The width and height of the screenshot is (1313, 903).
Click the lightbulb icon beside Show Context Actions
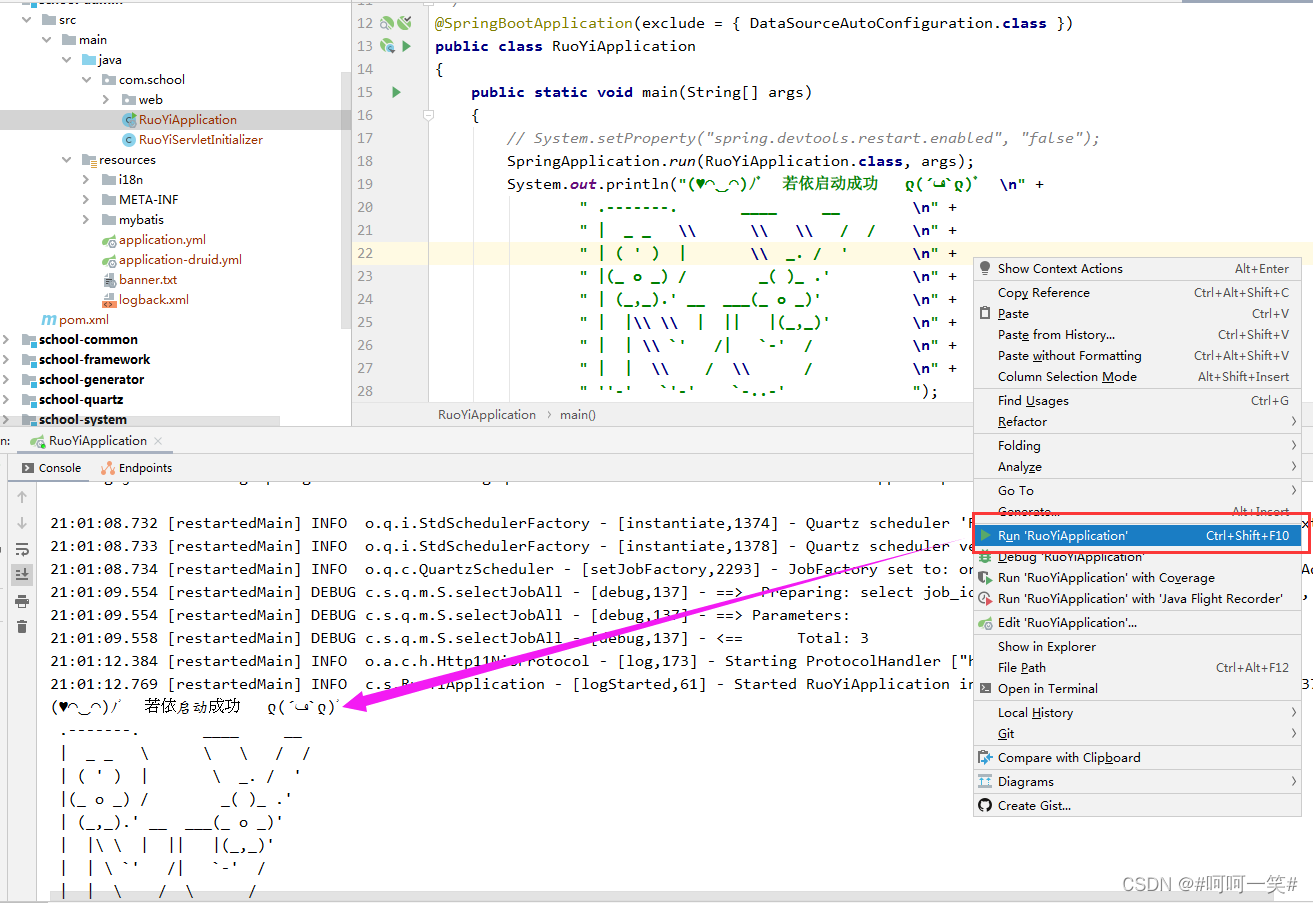pos(985,268)
